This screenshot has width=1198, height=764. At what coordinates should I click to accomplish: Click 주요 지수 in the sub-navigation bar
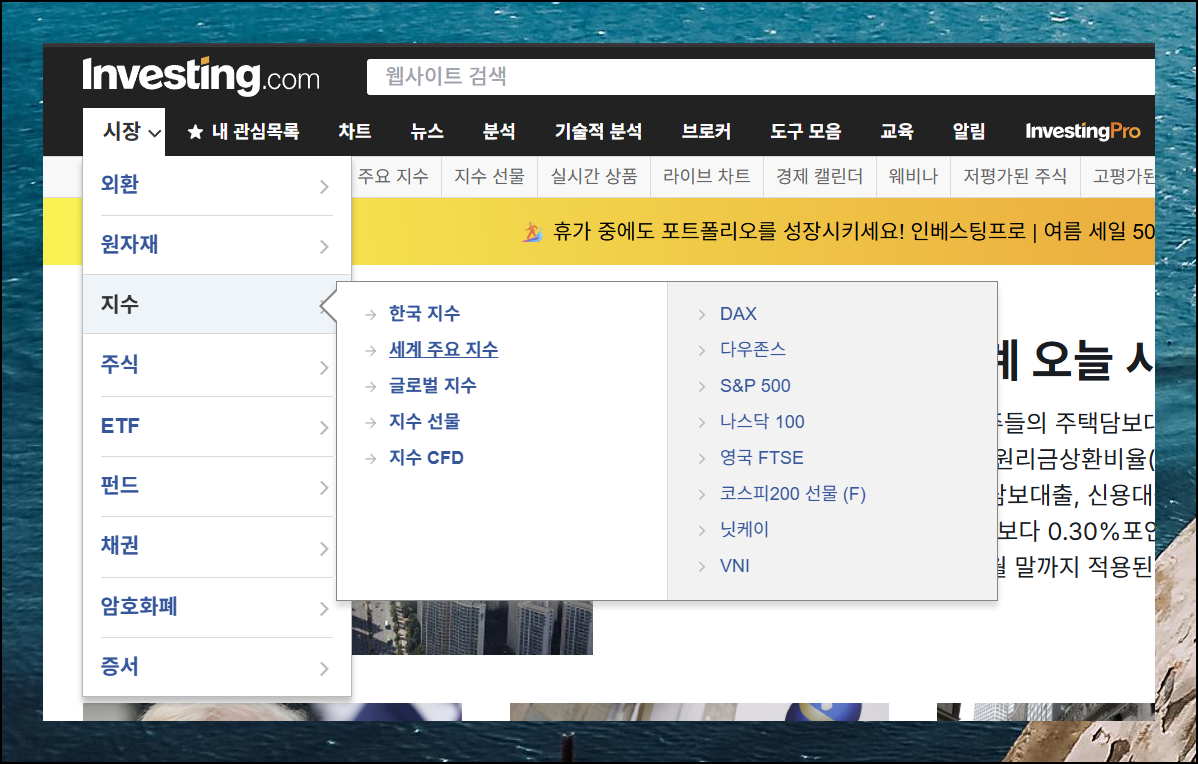pyautogui.click(x=393, y=176)
